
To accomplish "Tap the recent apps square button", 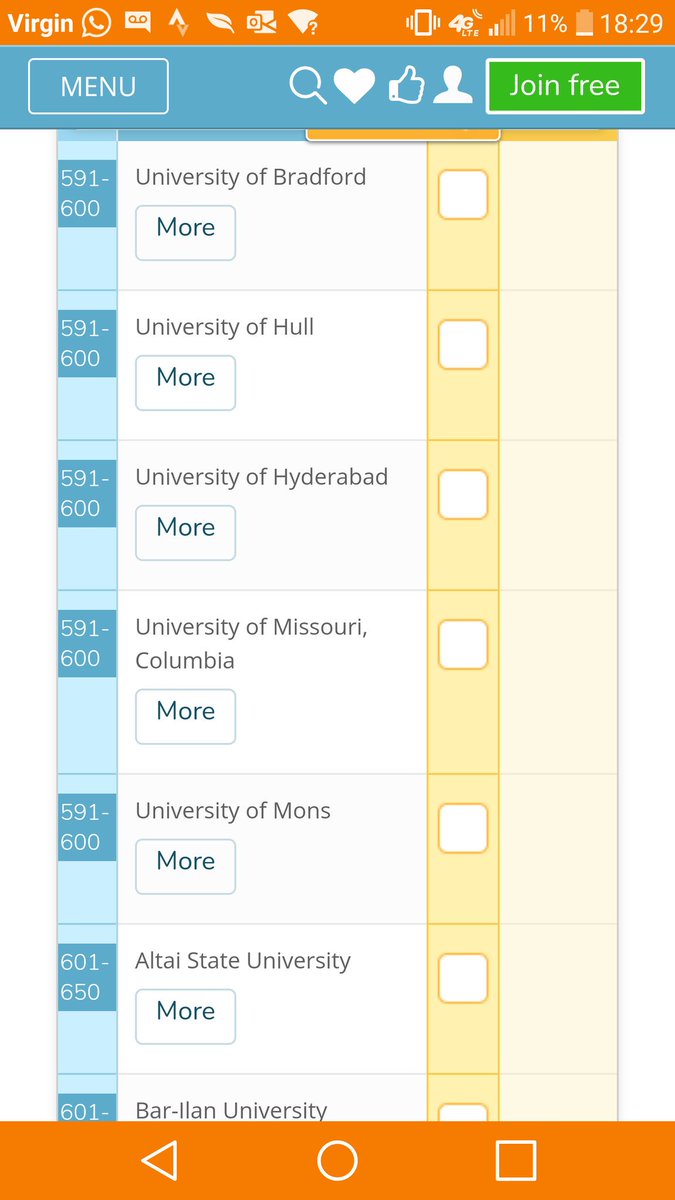I will 516,1161.
